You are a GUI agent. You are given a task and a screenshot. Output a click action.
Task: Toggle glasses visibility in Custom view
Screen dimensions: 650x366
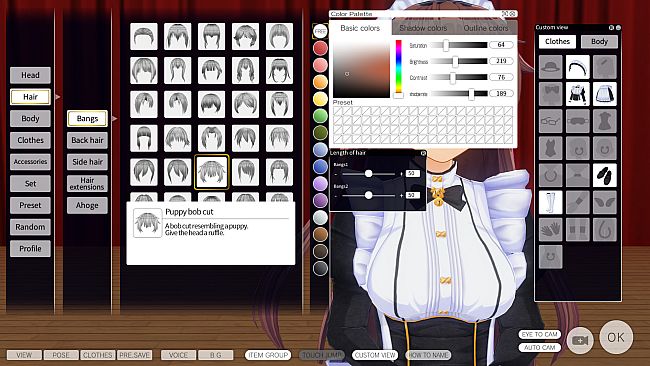(551, 121)
